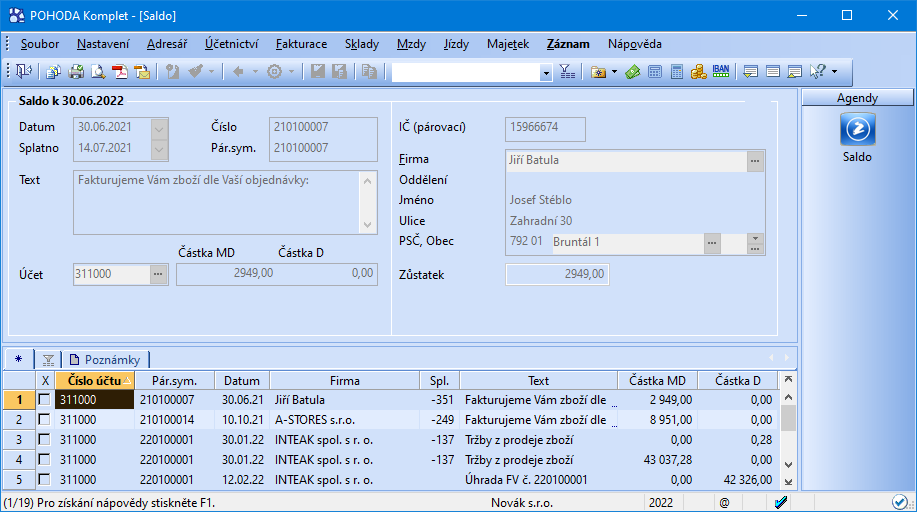The image size is (917, 512).
Task: Click the Obec ellipsis button
Action: tap(712, 243)
